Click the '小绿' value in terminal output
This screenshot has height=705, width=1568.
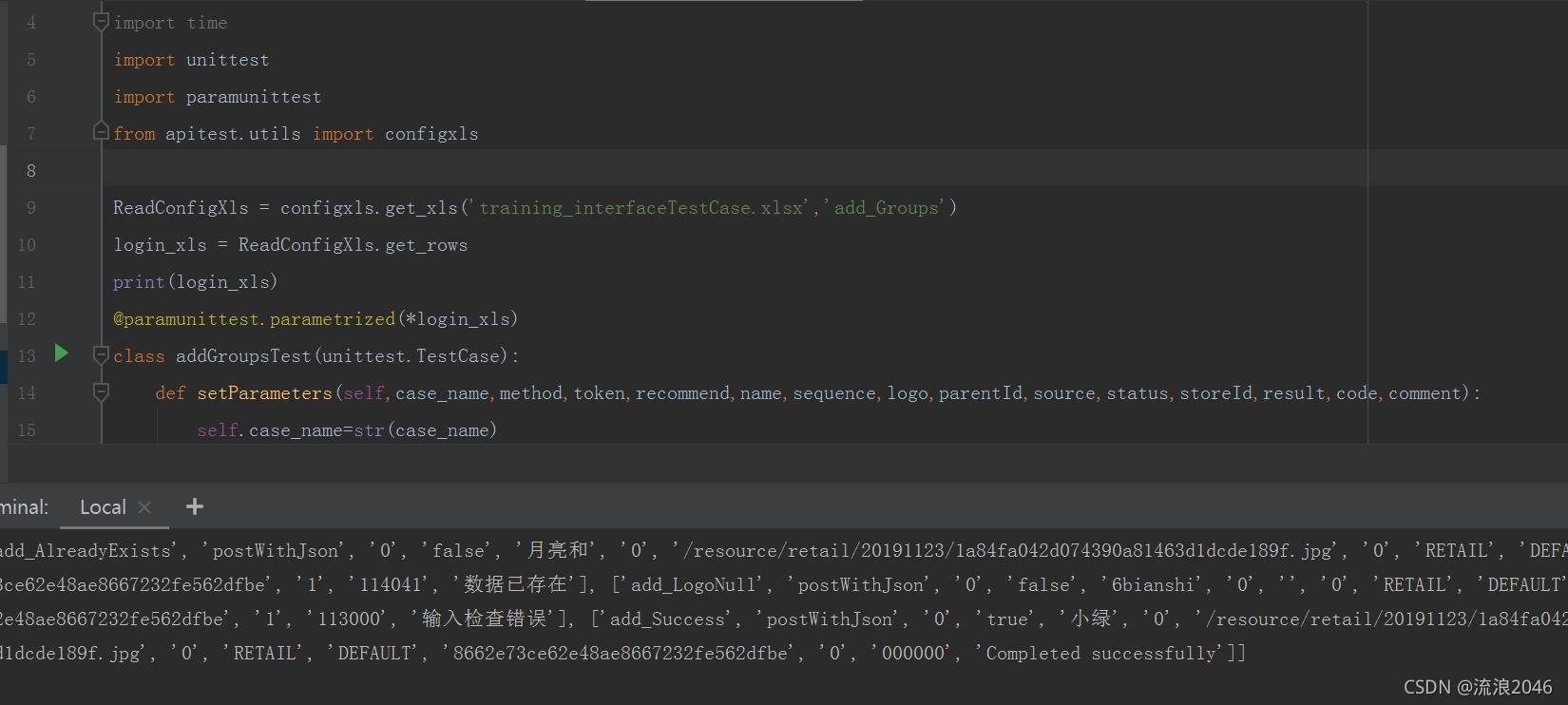click(1091, 619)
